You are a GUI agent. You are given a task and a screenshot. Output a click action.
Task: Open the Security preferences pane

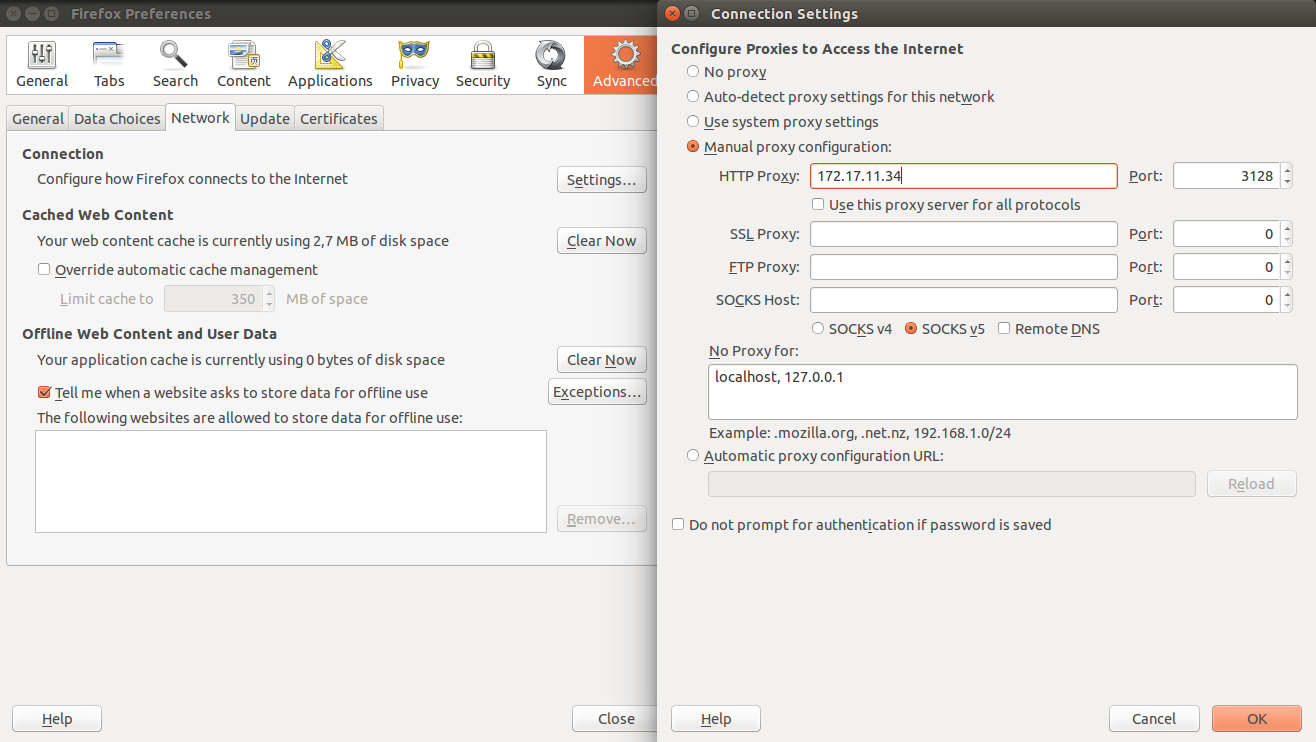[483, 65]
